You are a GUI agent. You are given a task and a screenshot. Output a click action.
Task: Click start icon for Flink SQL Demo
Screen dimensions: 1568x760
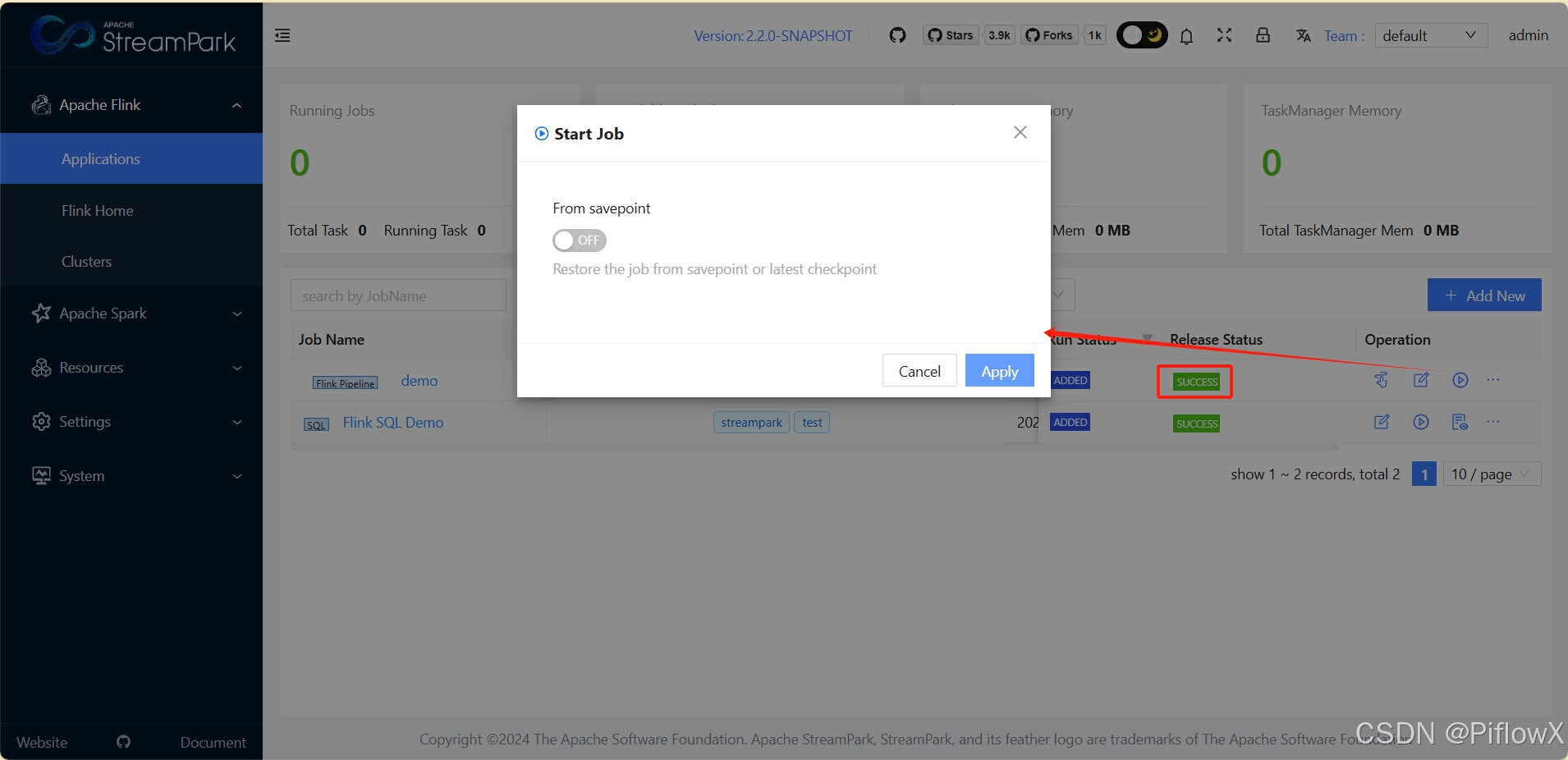click(x=1421, y=422)
